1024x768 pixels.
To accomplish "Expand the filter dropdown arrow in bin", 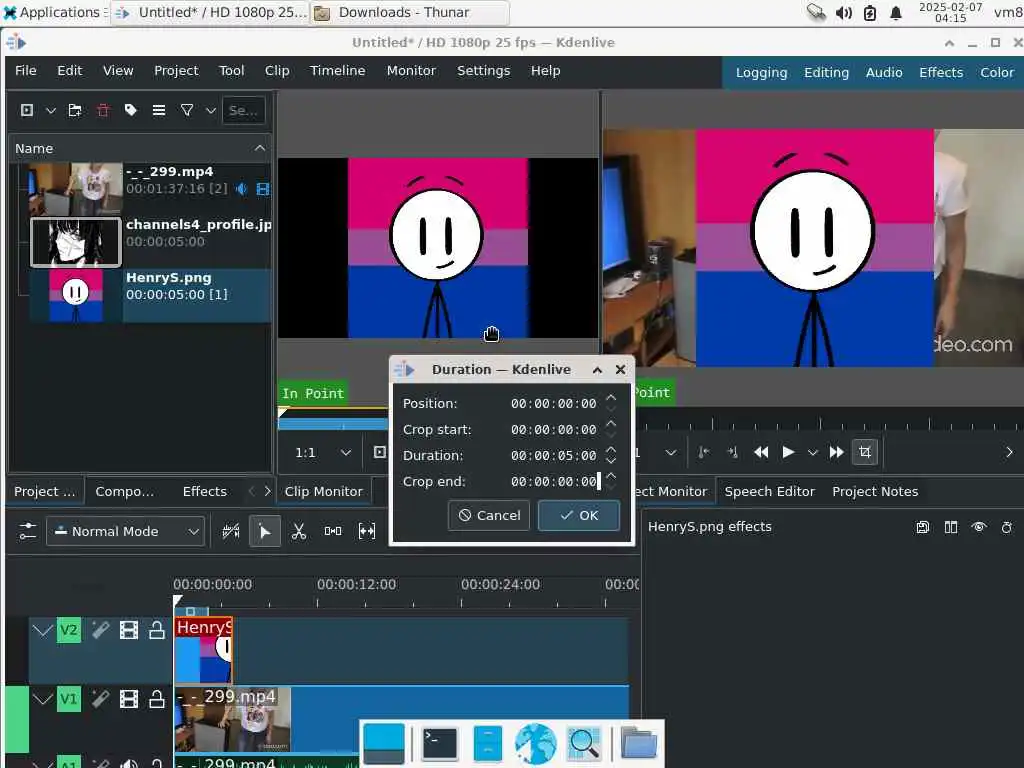I will (x=211, y=110).
